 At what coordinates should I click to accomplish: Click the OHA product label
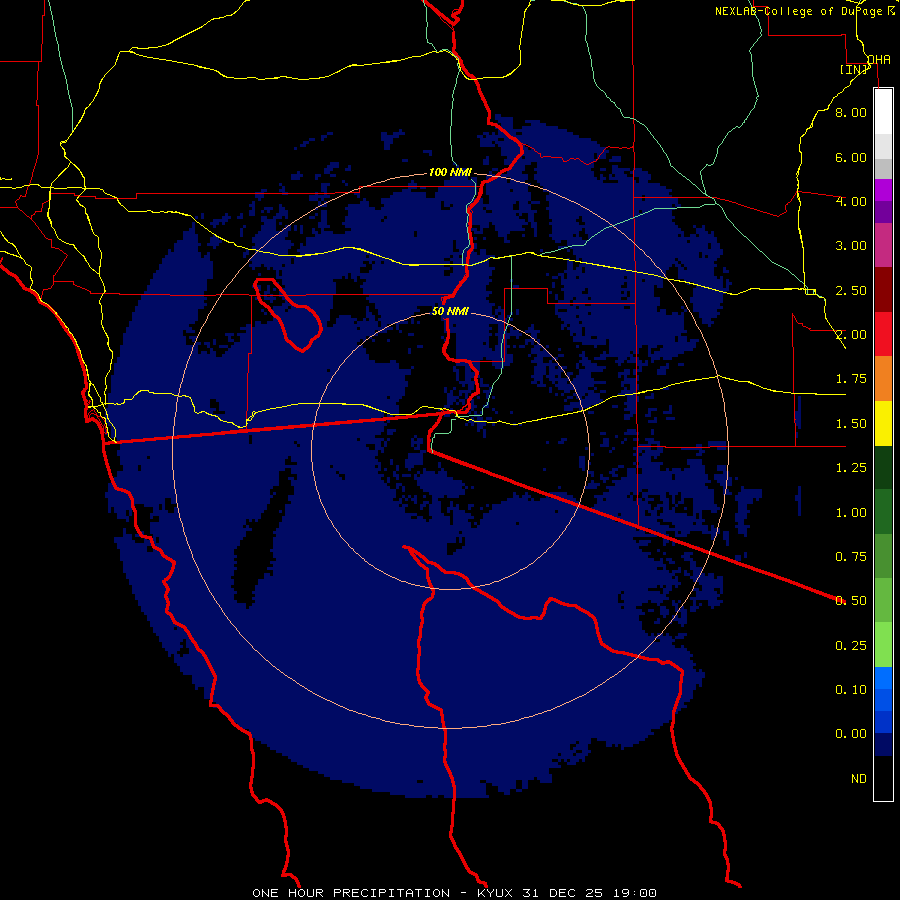879,59
